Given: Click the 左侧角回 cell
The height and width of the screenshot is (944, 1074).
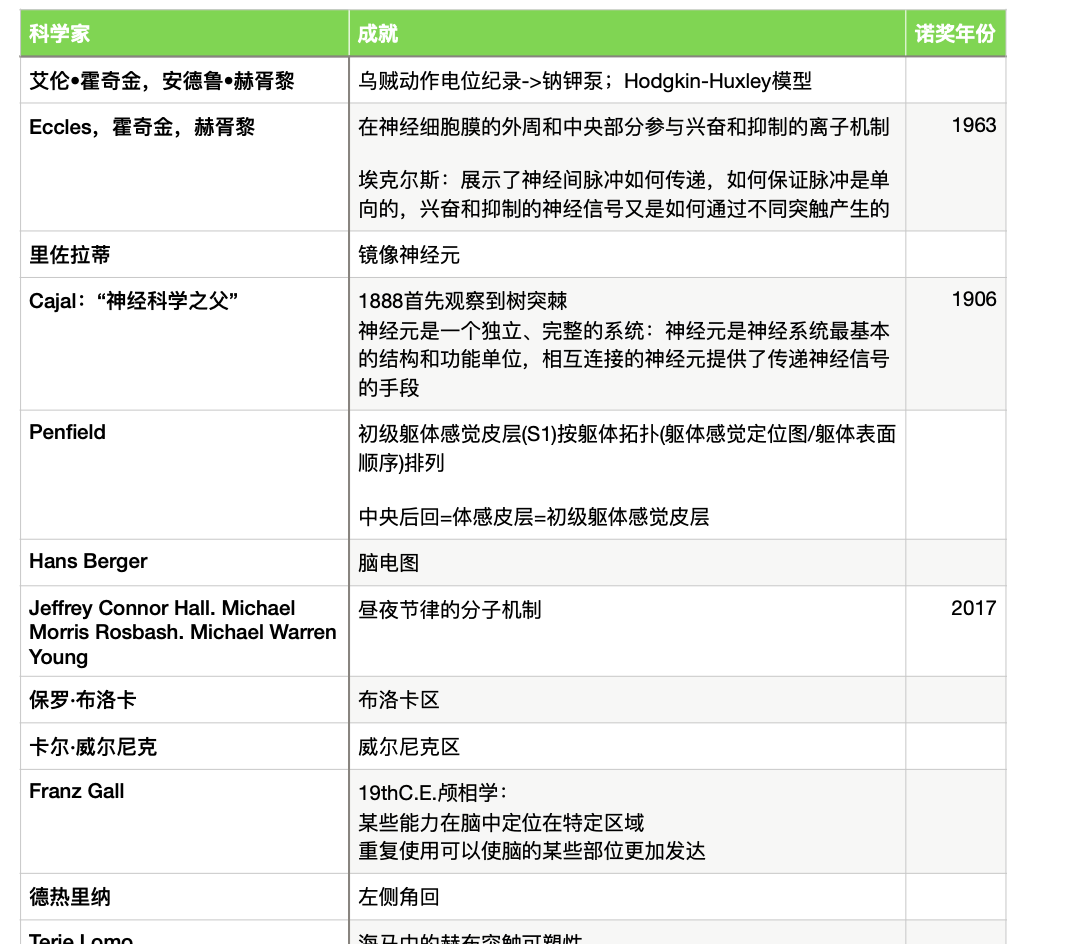Looking at the screenshot, I should (x=627, y=897).
